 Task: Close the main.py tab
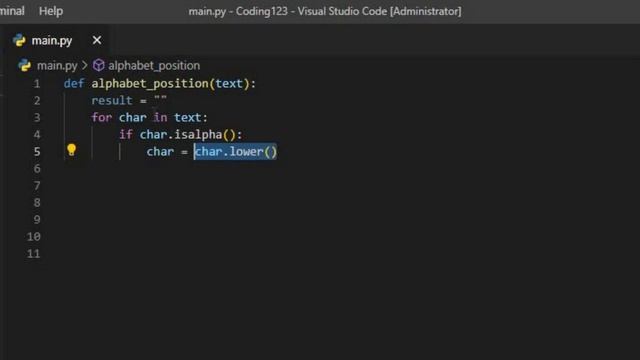[97, 40]
